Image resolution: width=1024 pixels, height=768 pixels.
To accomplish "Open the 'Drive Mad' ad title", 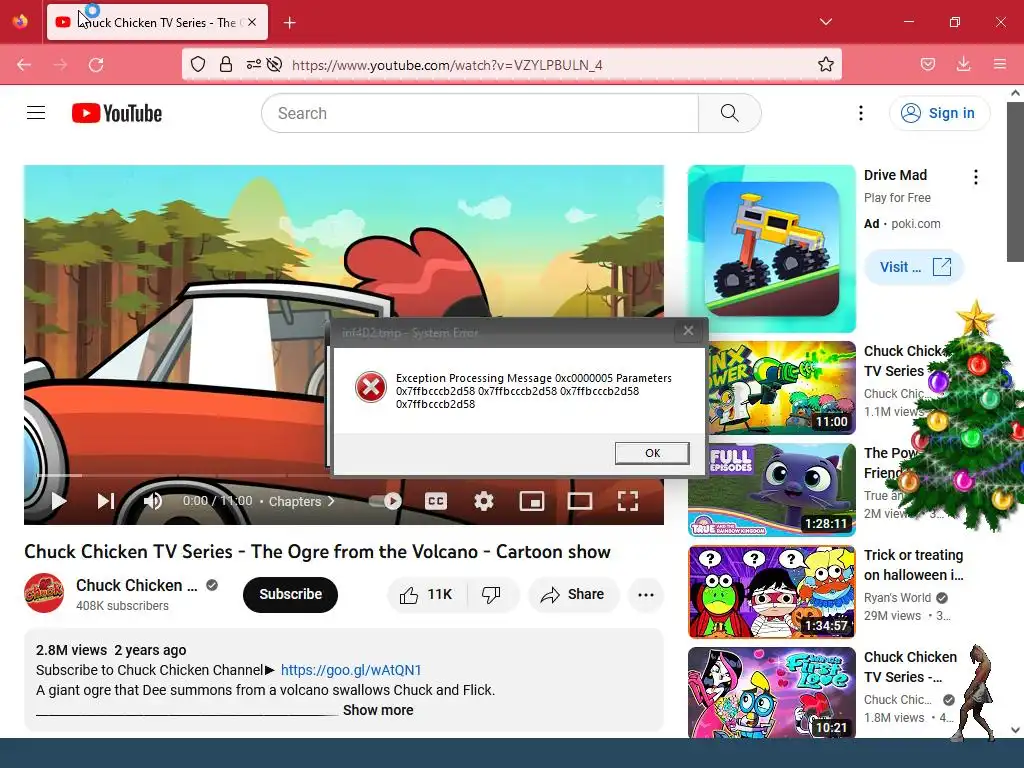I will (x=895, y=175).
